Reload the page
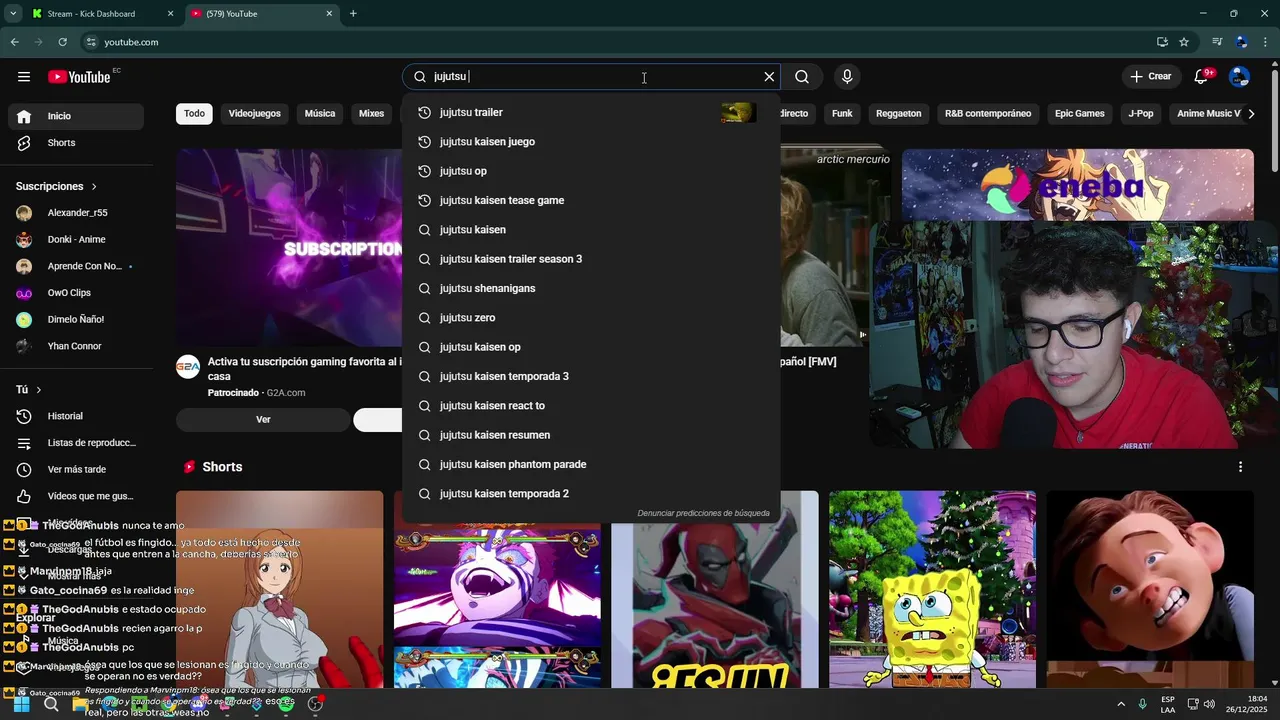 [62, 42]
